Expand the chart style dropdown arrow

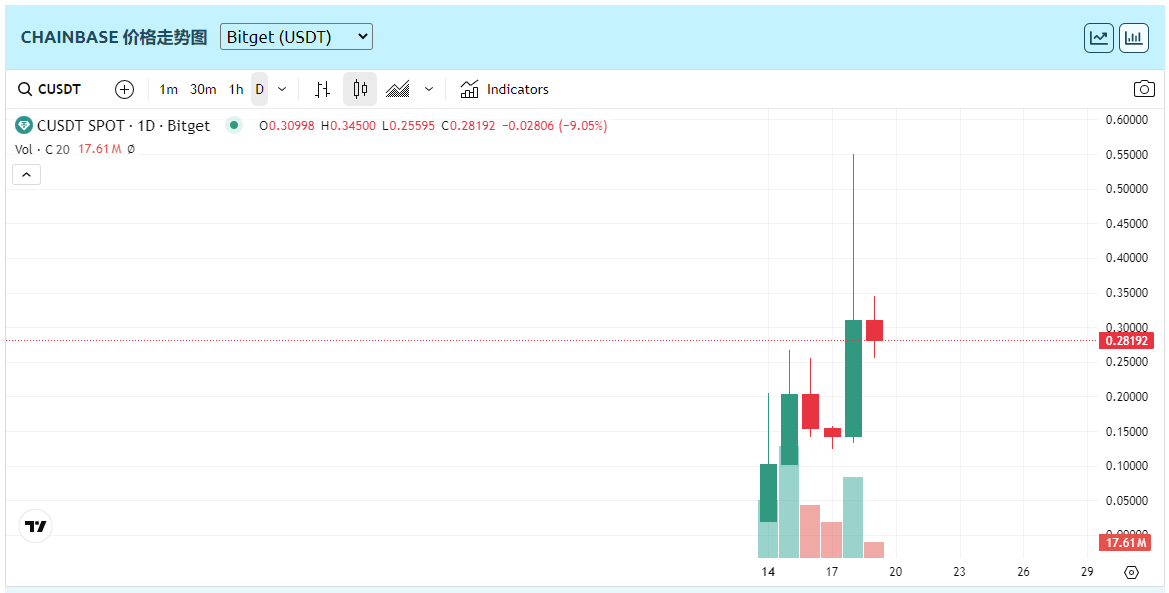click(429, 89)
